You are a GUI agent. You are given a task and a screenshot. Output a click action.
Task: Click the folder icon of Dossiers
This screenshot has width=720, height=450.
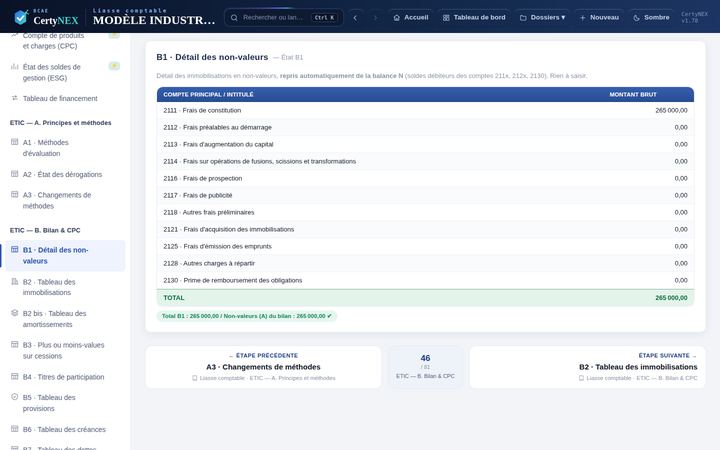(x=523, y=17)
